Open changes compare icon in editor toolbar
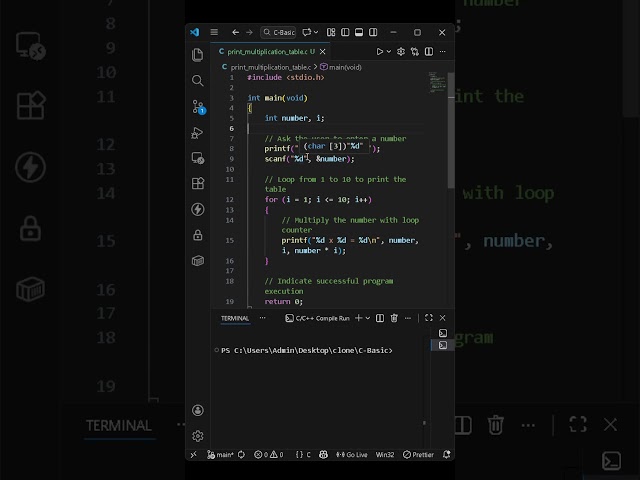 [x=415, y=51]
